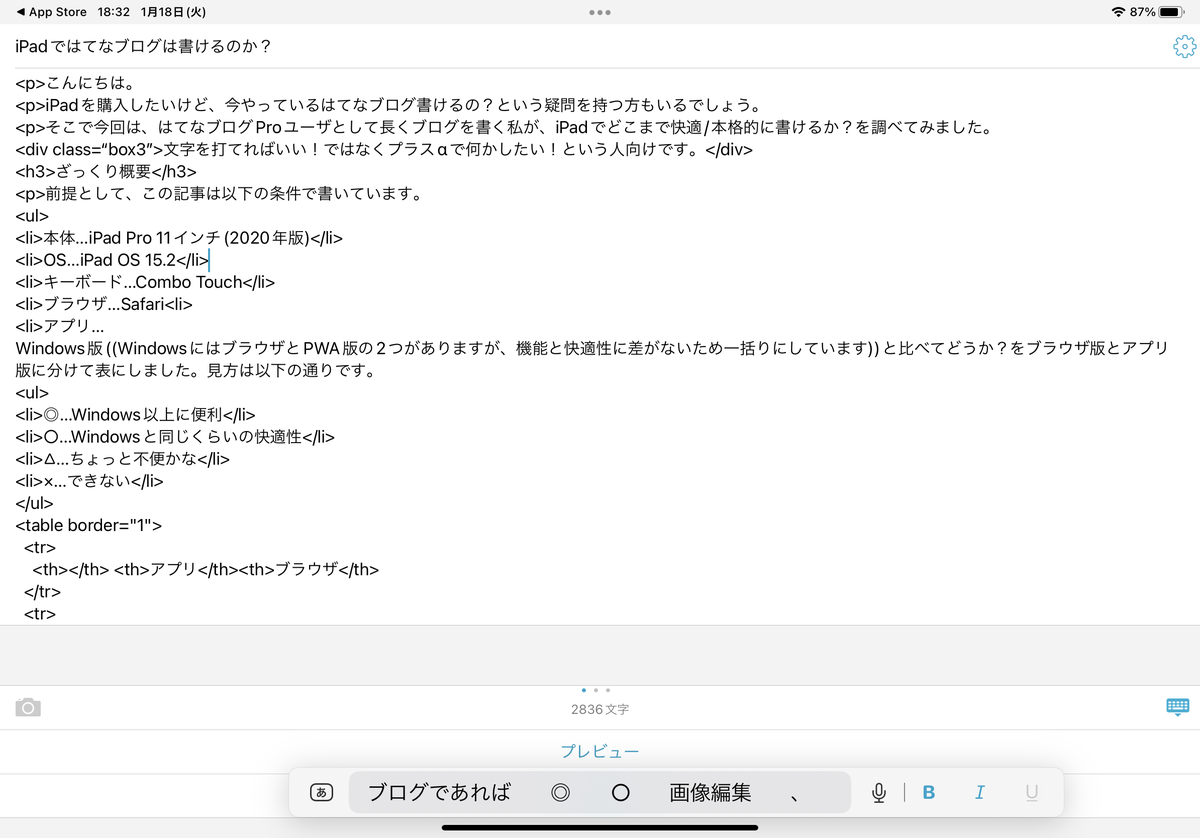Open the settings gear icon
The image size is (1200, 838).
pos(1183,47)
